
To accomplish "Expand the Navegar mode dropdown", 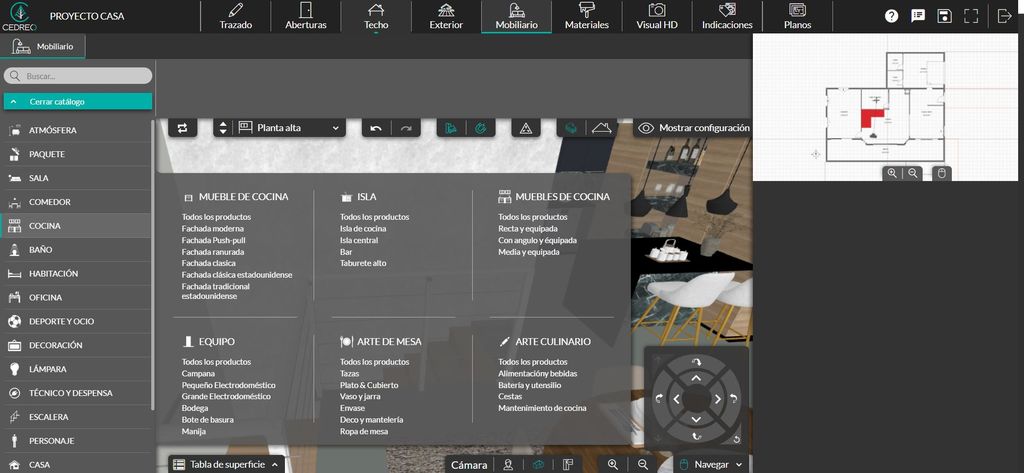I will click(710, 464).
